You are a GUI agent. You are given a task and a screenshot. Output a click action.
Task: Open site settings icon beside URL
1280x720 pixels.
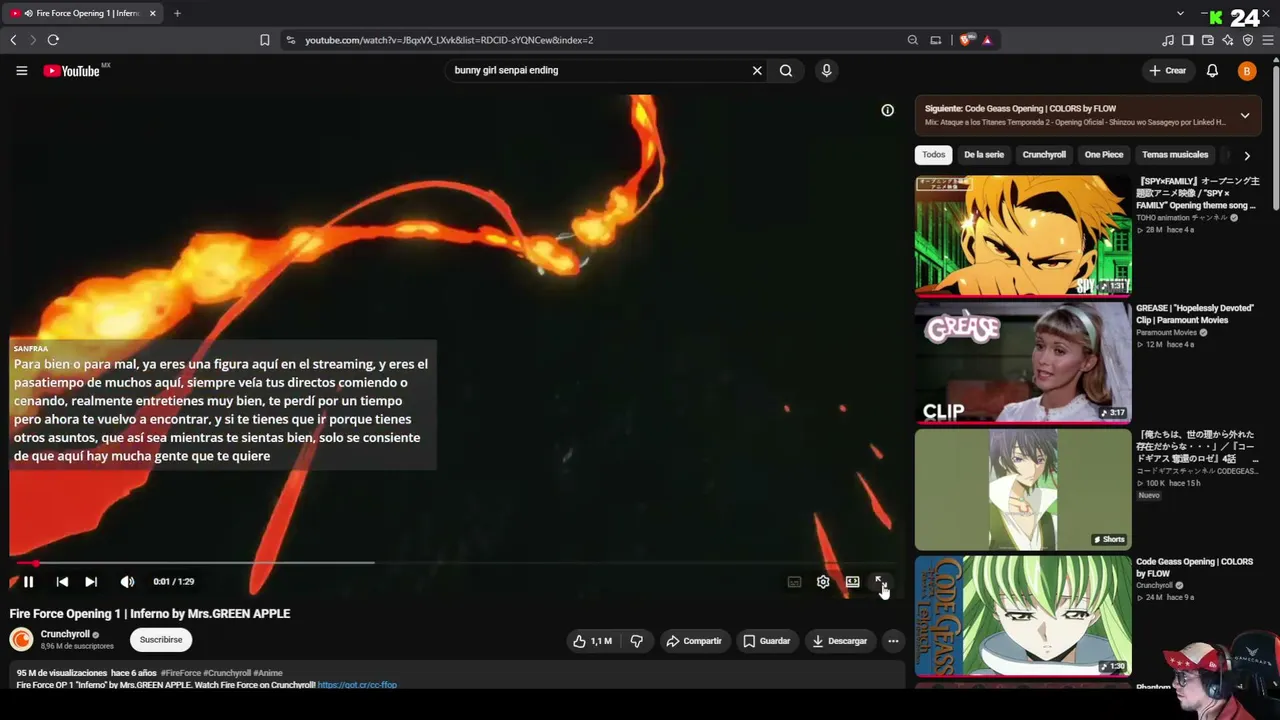point(291,40)
